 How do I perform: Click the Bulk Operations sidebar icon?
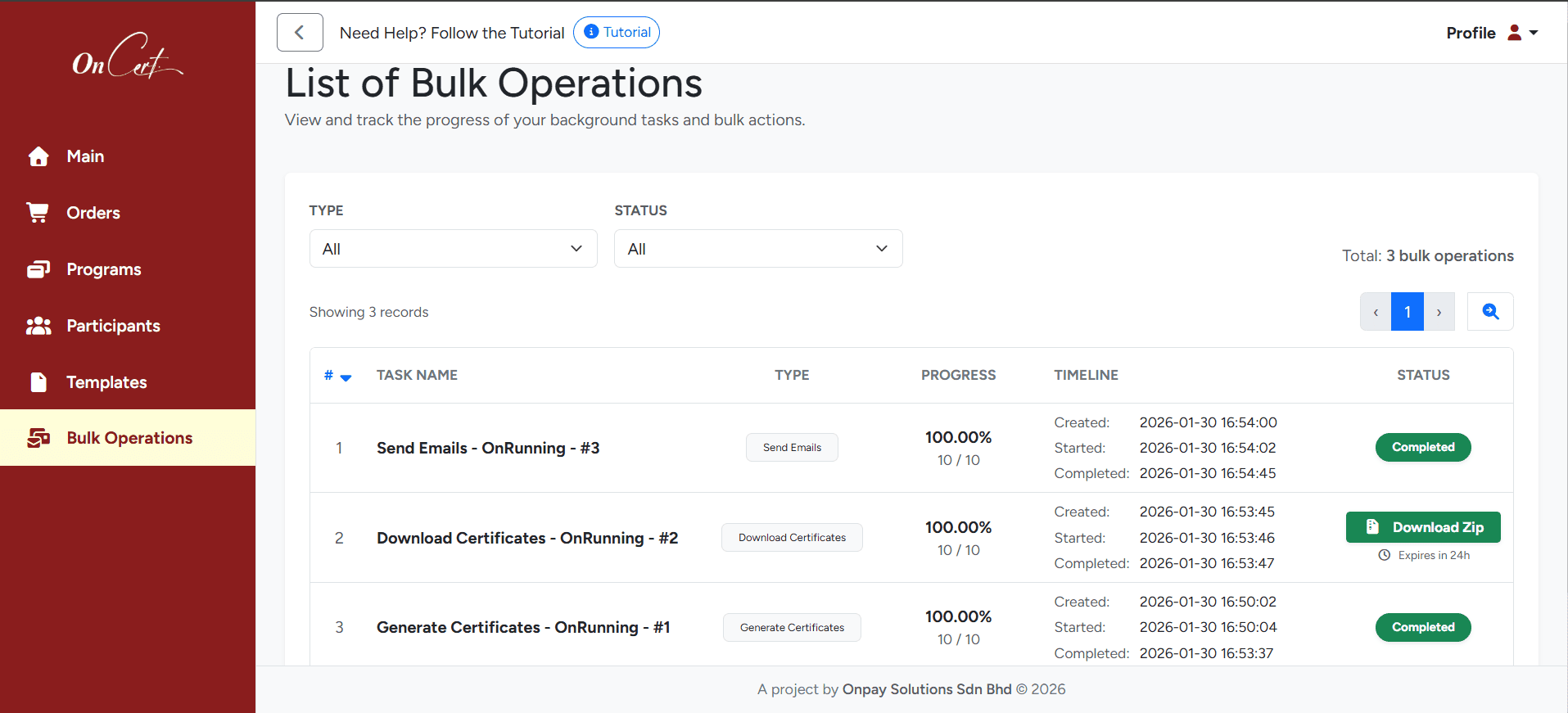pos(38,438)
